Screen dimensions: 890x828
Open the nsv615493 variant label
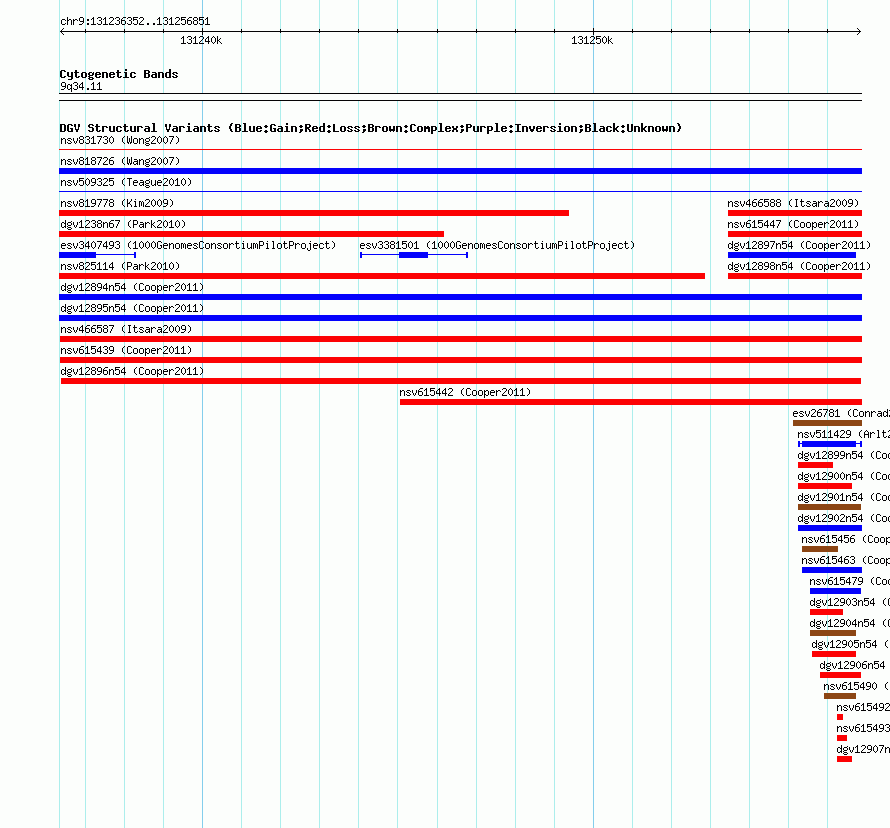(863, 728)
